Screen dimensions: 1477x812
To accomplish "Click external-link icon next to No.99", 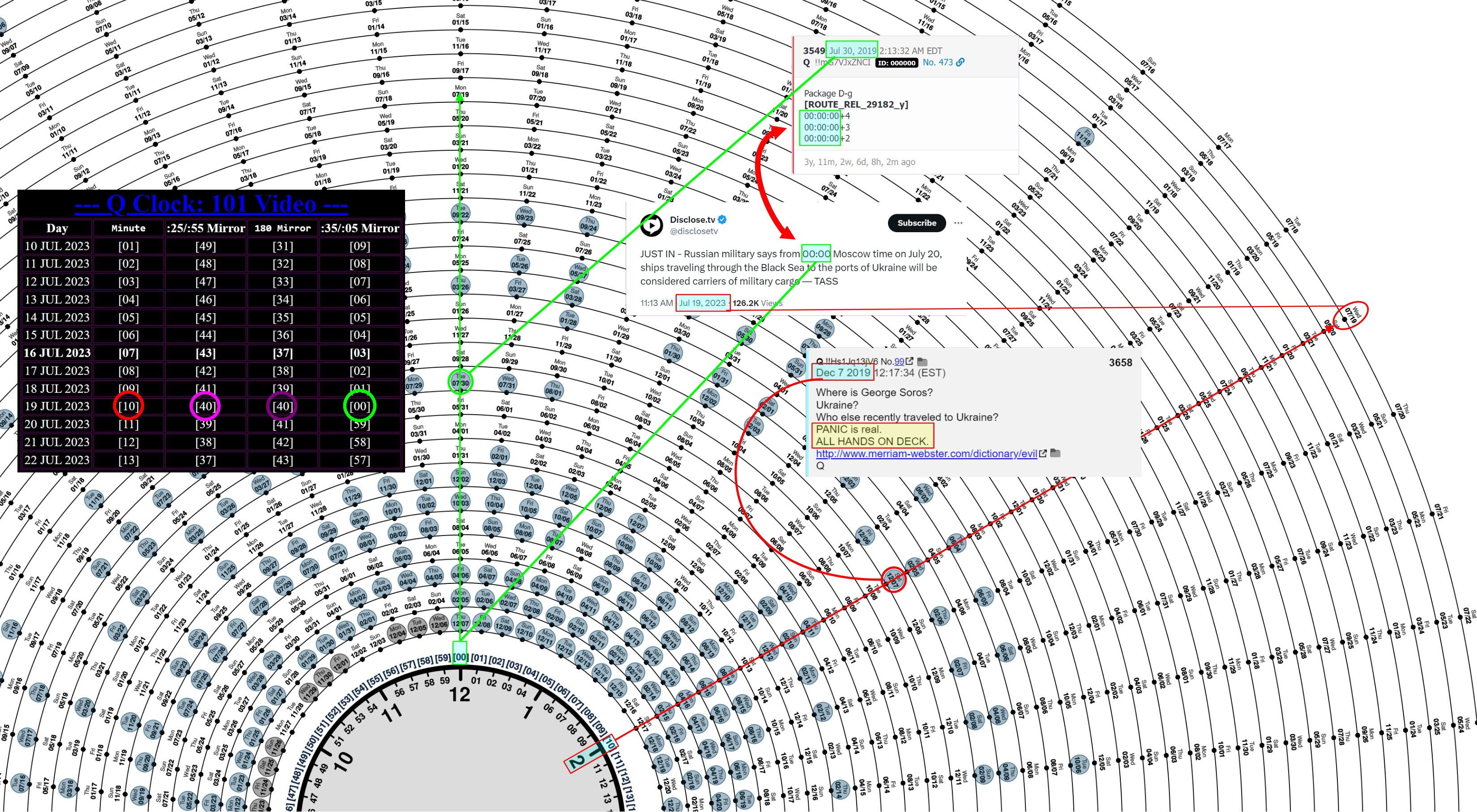I will [x=909, y=361].
